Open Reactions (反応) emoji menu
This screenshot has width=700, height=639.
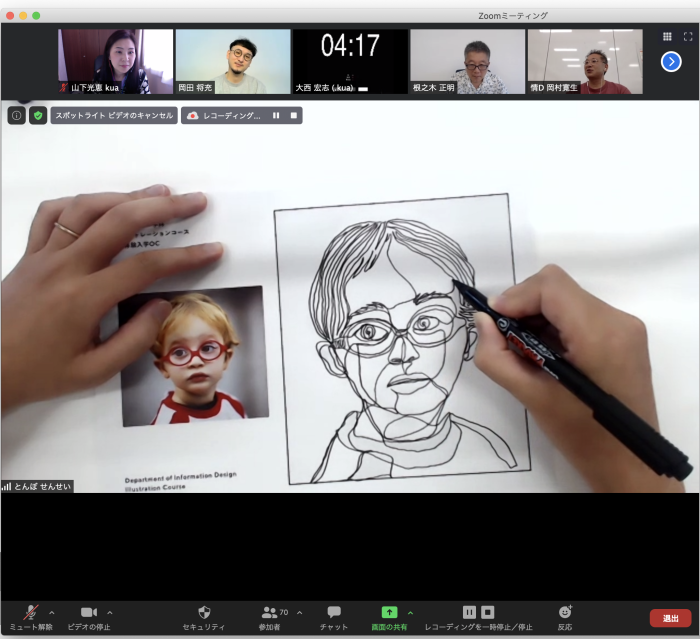[565, 618]
